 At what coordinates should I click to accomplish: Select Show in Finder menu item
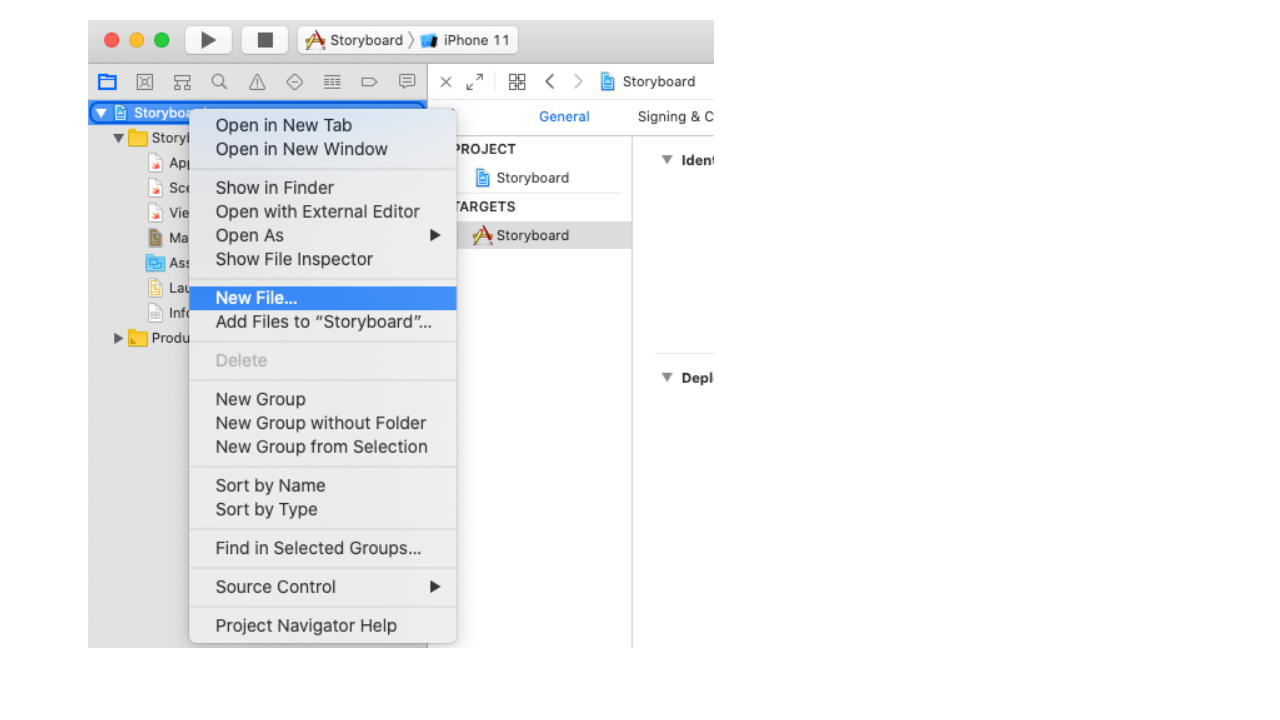274,188
